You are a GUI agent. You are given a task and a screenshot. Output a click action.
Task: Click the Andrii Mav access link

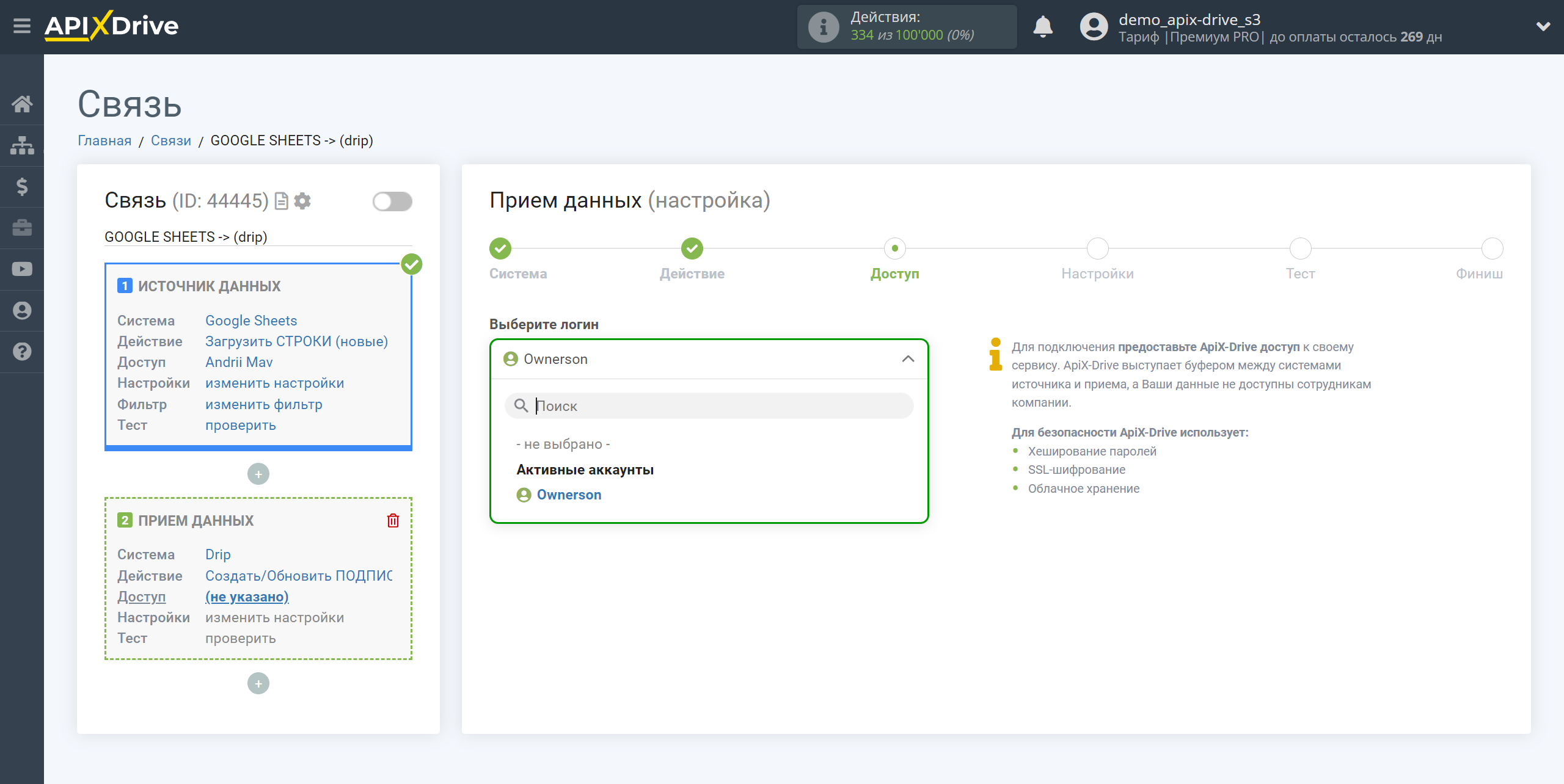pyautogui.click(x=239, y=362)
